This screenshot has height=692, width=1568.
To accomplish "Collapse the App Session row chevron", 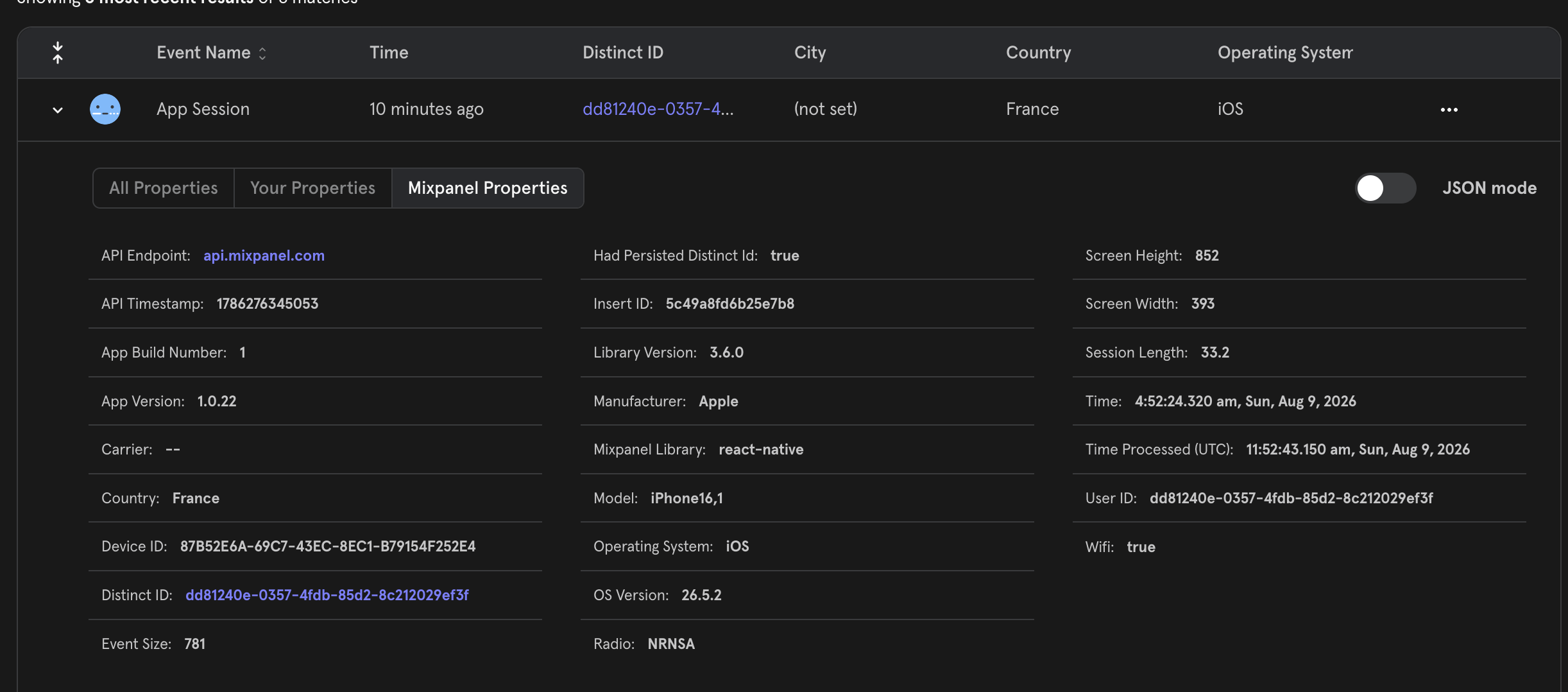I will [x=58, y=110].
